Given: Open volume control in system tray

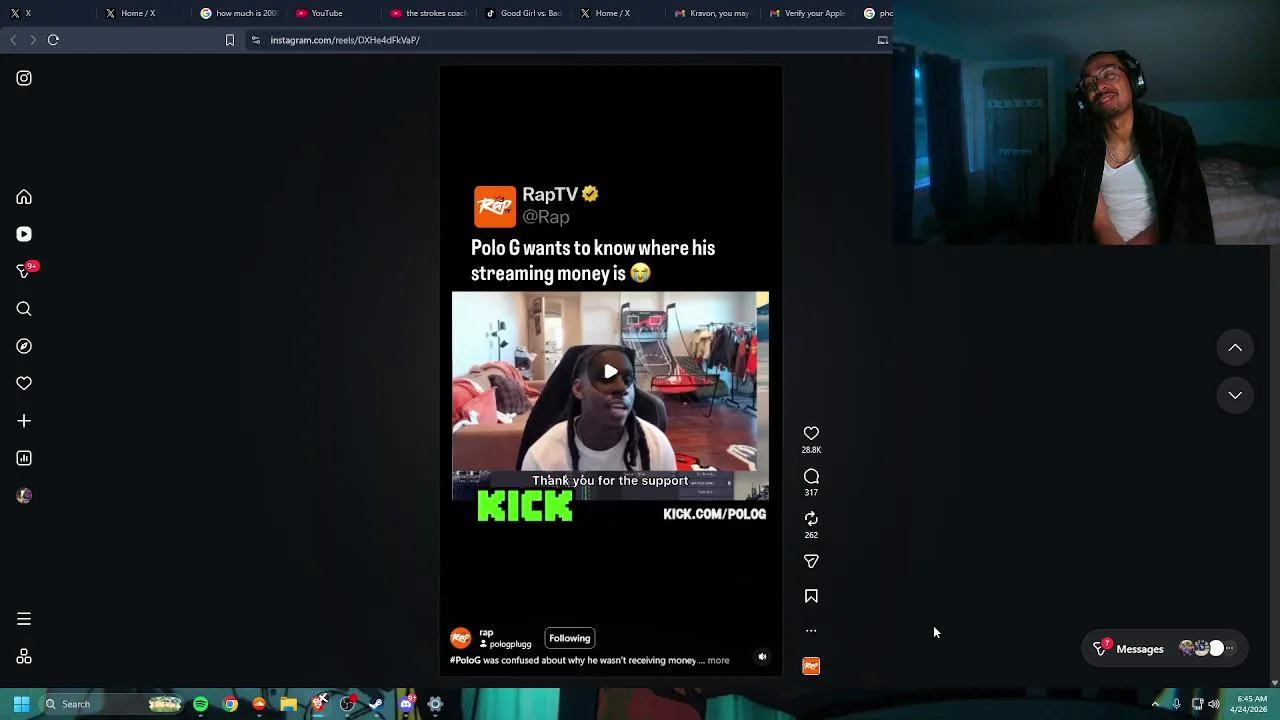Looking at the screenshot, I should pyautogui.click(x=1214, y=704).
